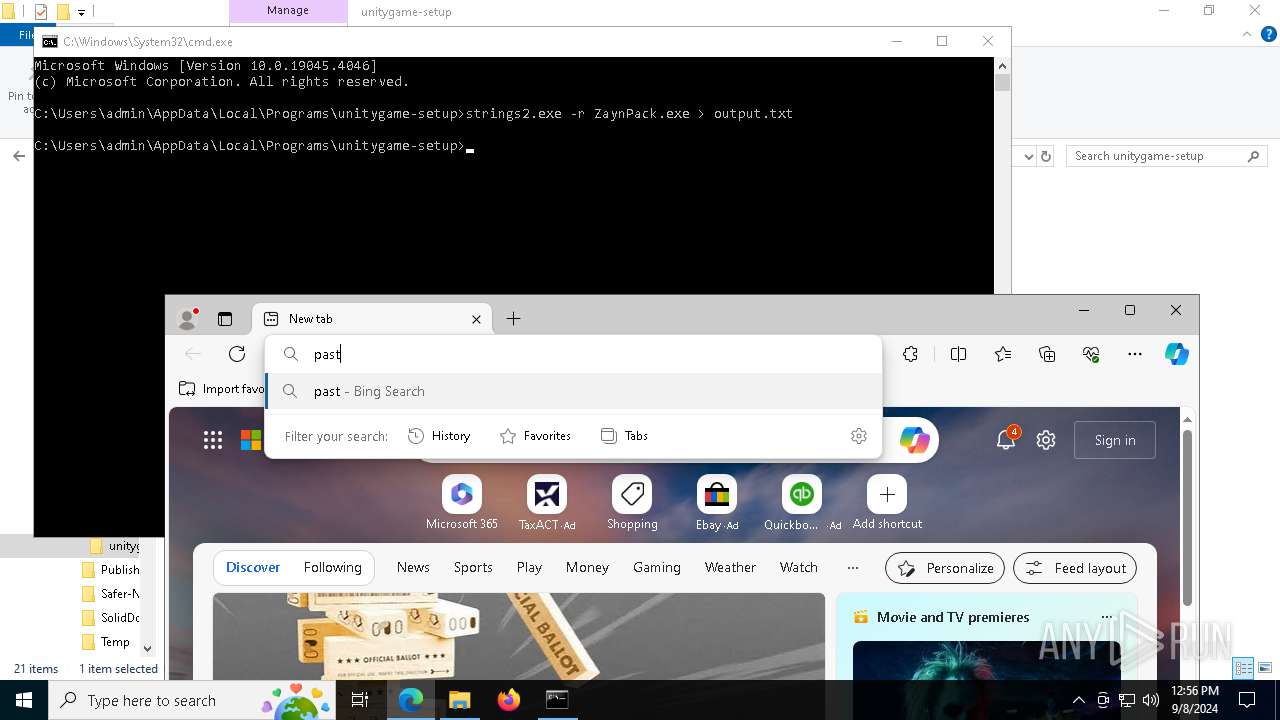Switch to Discover feed tab
The width and height of the screenshot is (1280, 720).
pyautogui.click(x=253, y=567)
